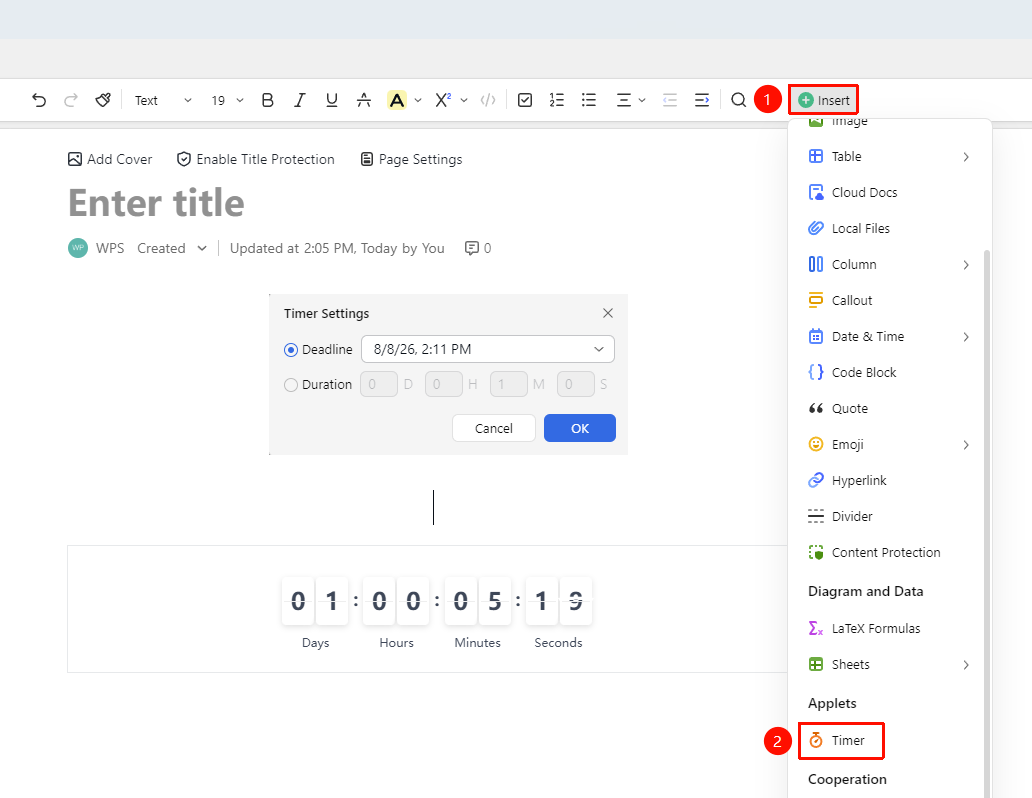Toggle italic formatting

(x=299, y=100)
